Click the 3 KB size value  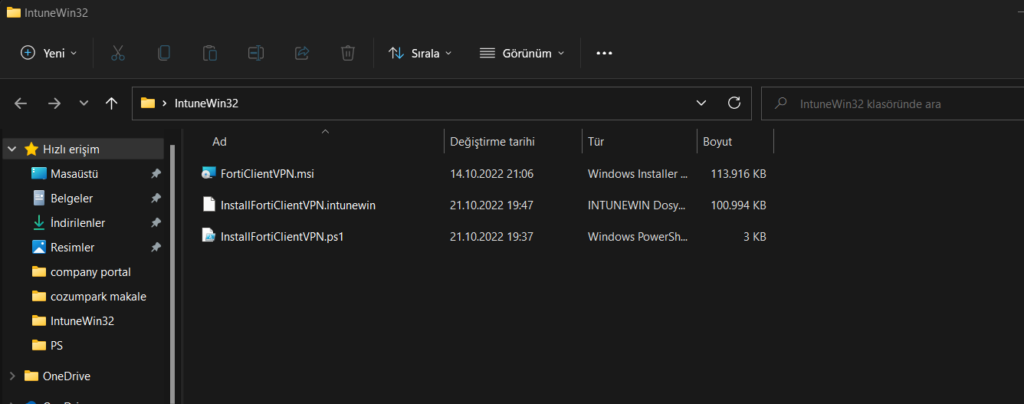coord(754,236)
